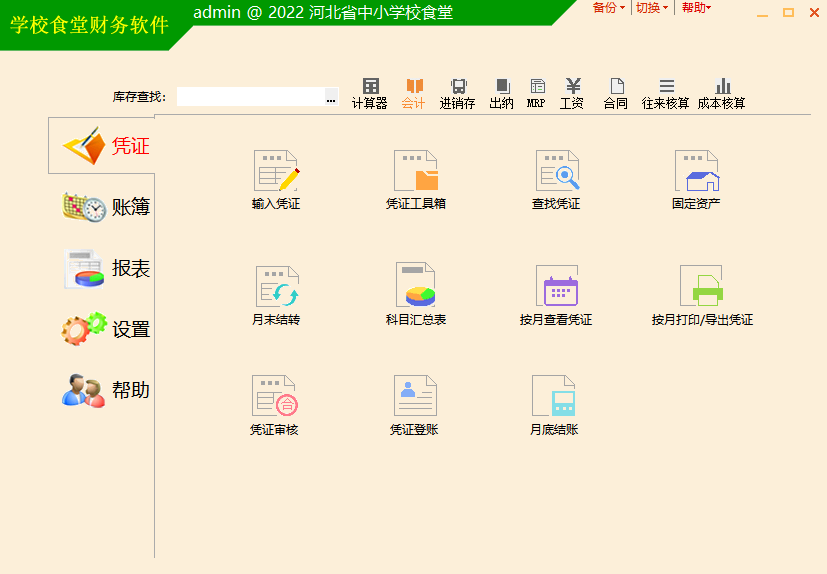827x574 pixels.
Task: Open 固定资产 fixed assets module
Action: 696,172
